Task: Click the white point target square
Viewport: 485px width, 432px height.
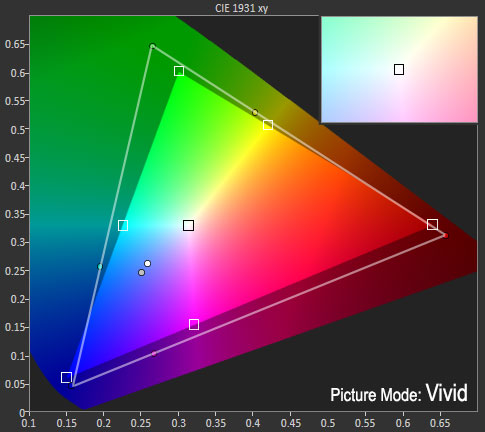Action: click(x=188, y=225)
